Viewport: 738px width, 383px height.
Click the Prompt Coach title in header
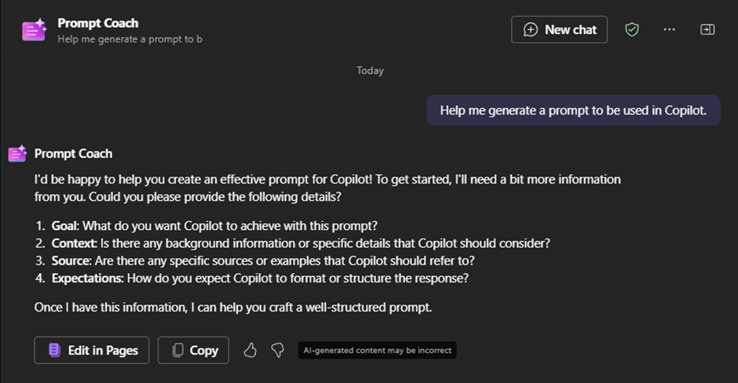click(98, 23)
